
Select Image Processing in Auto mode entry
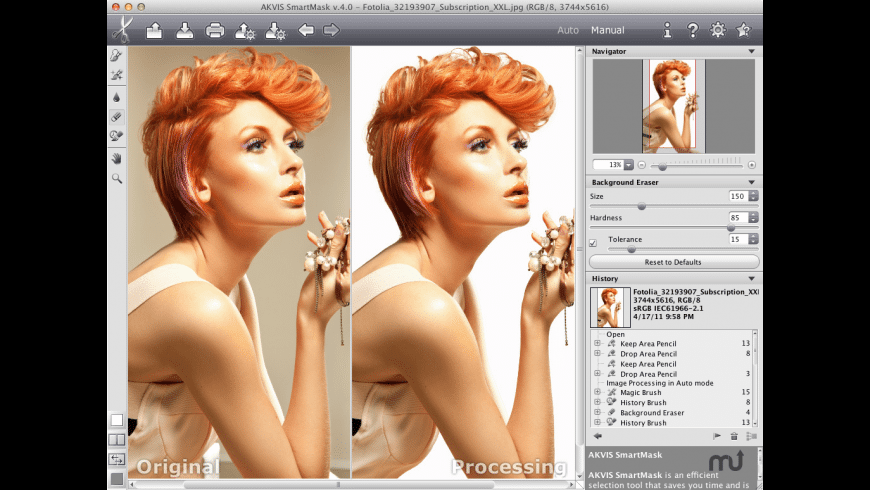point(660,383)
